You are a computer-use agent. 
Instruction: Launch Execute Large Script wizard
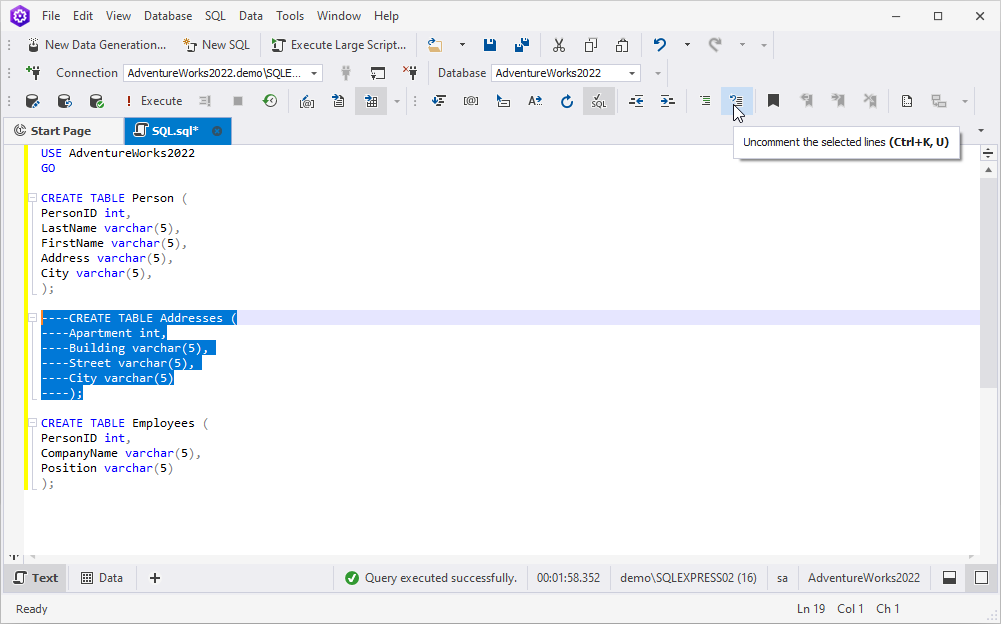click(339, 45)
